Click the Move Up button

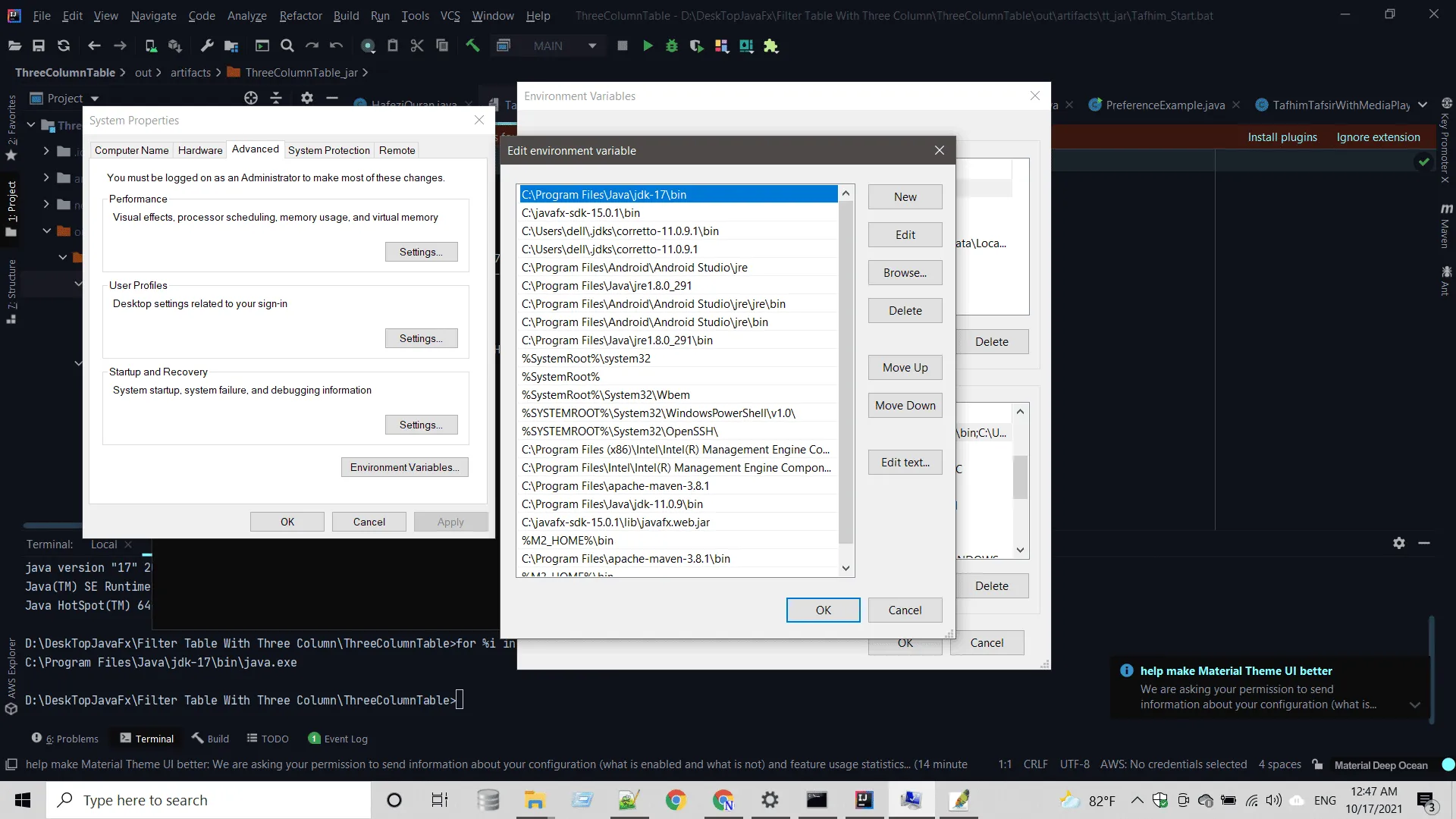click(905, 368)
